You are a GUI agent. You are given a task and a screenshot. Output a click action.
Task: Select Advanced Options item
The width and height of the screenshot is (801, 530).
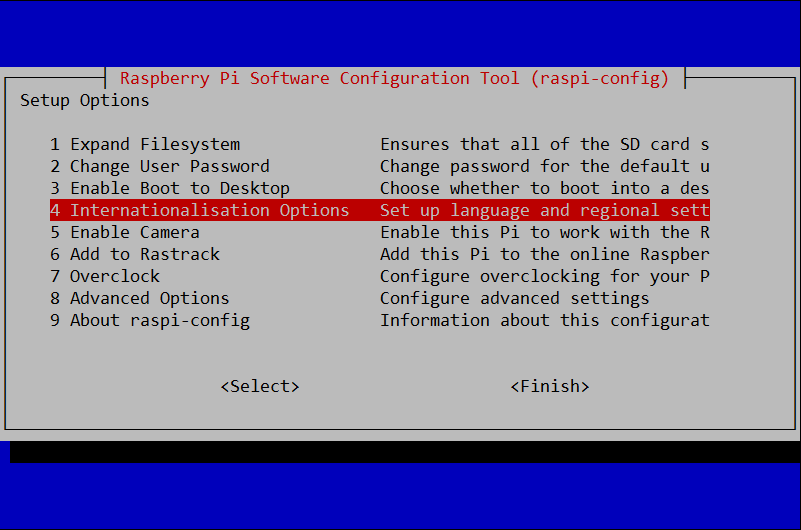140,298
